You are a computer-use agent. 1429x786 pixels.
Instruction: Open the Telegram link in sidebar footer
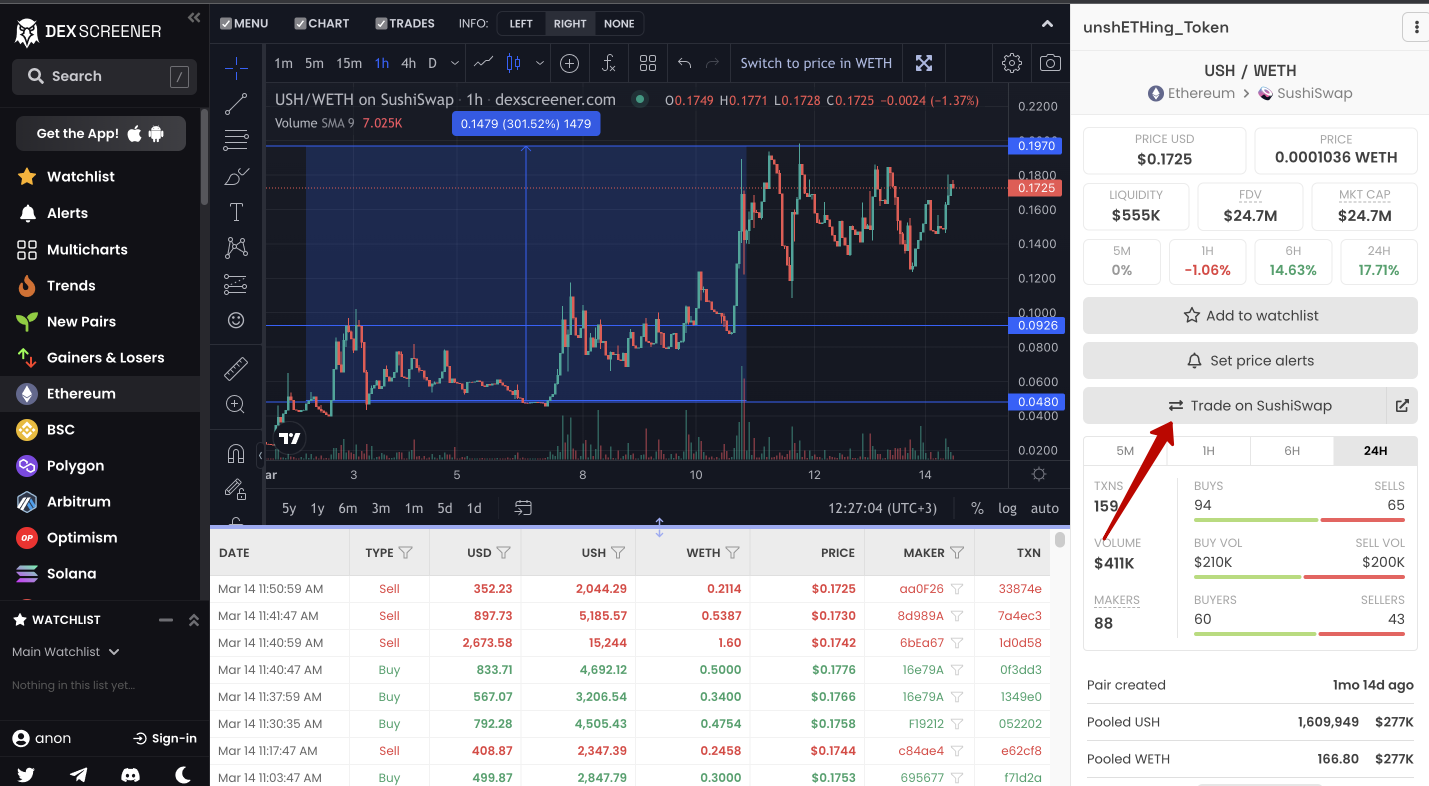78,774
